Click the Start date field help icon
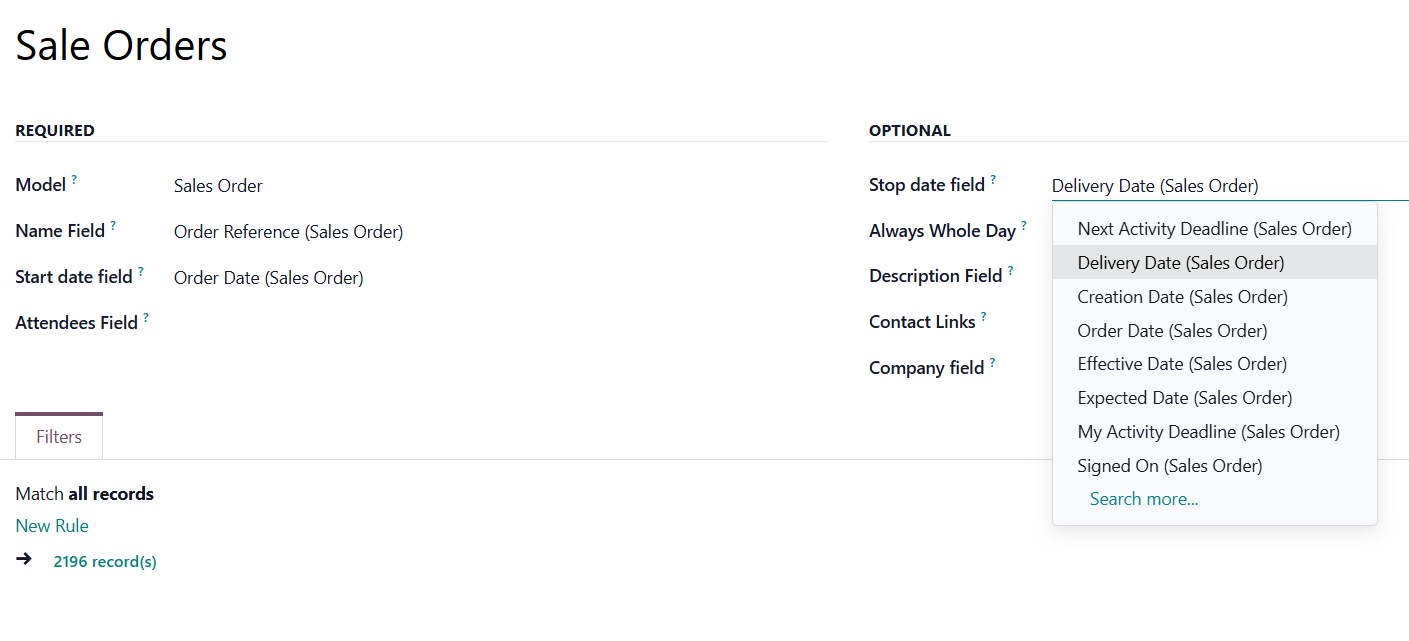Screen dimensions: 1409x641 pyautogui.click(x=141, y=272)
